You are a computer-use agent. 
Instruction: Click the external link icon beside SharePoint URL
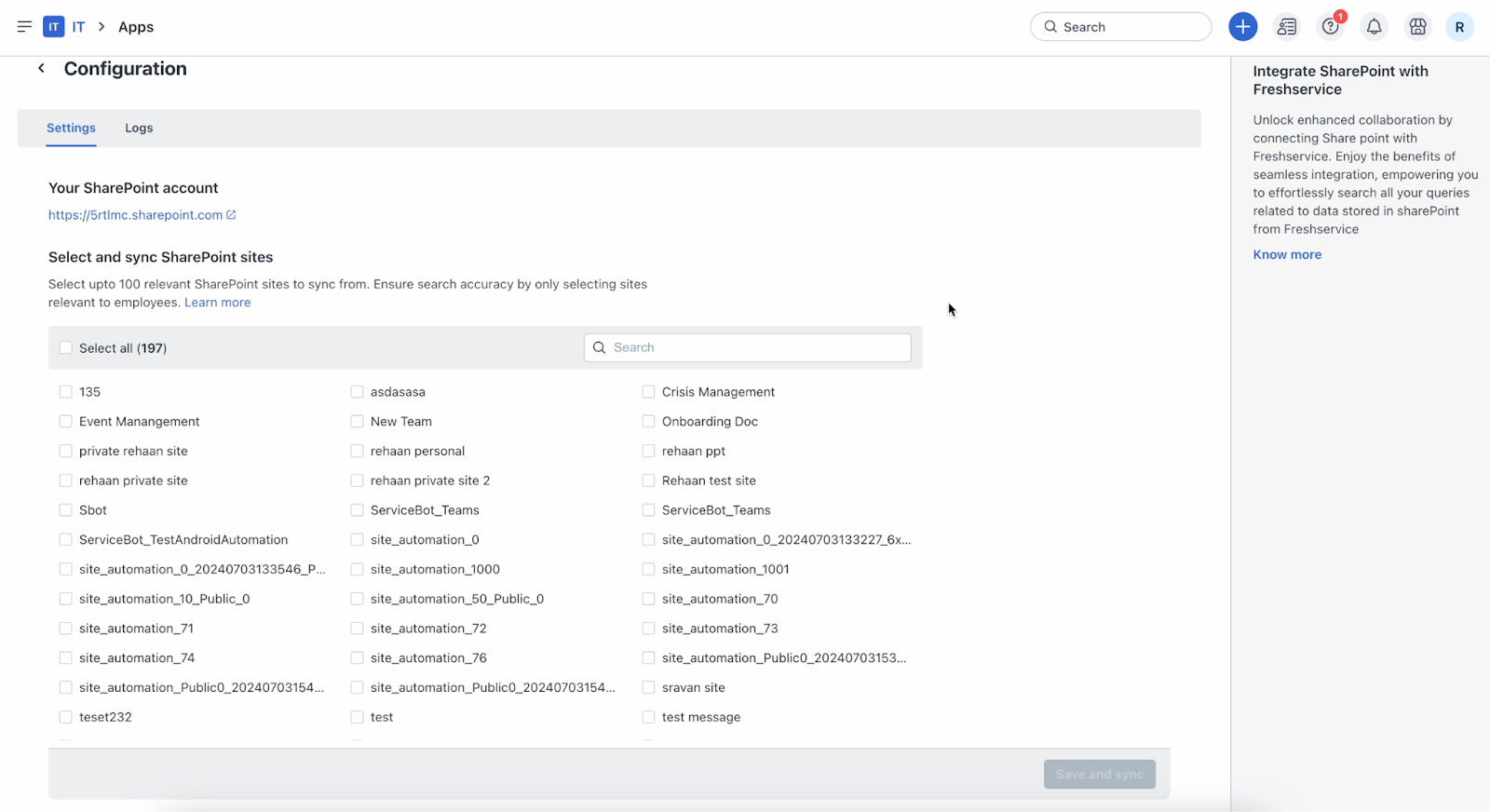(231, 215)
